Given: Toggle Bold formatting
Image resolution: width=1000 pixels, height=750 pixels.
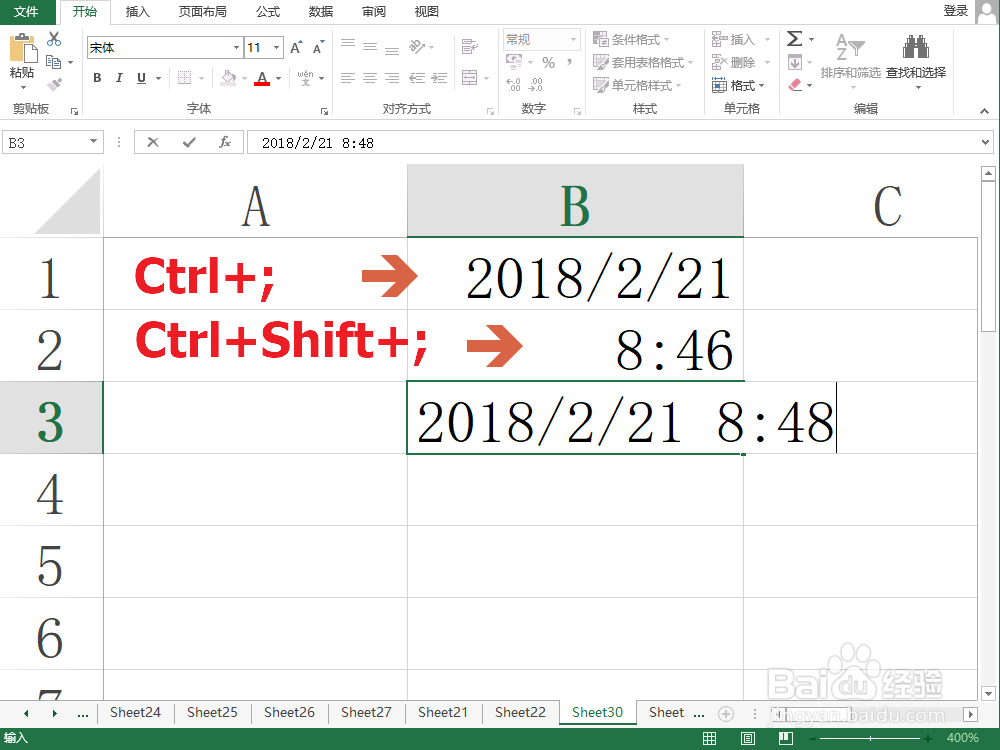Looking at the screenshot, I should [x=97, y=78].
